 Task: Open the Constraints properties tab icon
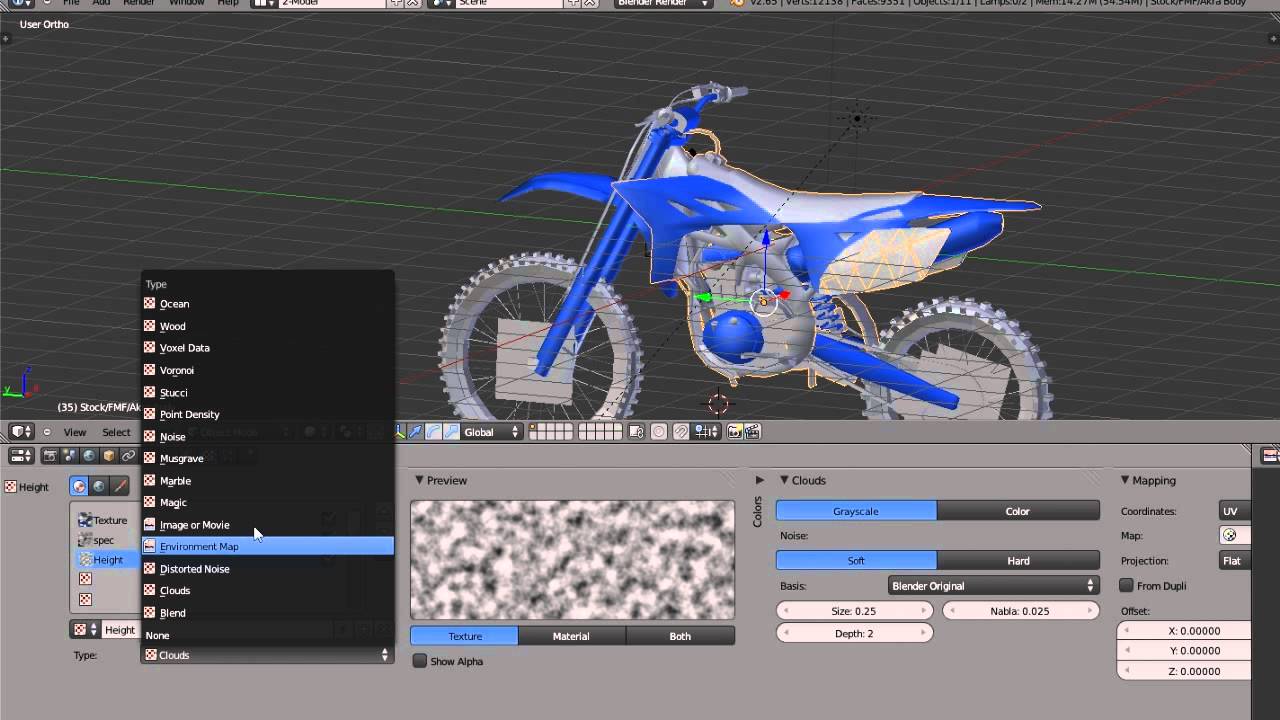tap(128, 456)
